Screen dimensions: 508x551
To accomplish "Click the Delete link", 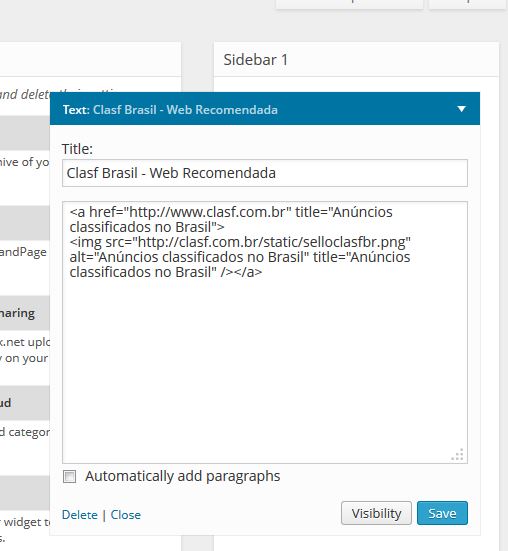I will click(x=80, y=515).
